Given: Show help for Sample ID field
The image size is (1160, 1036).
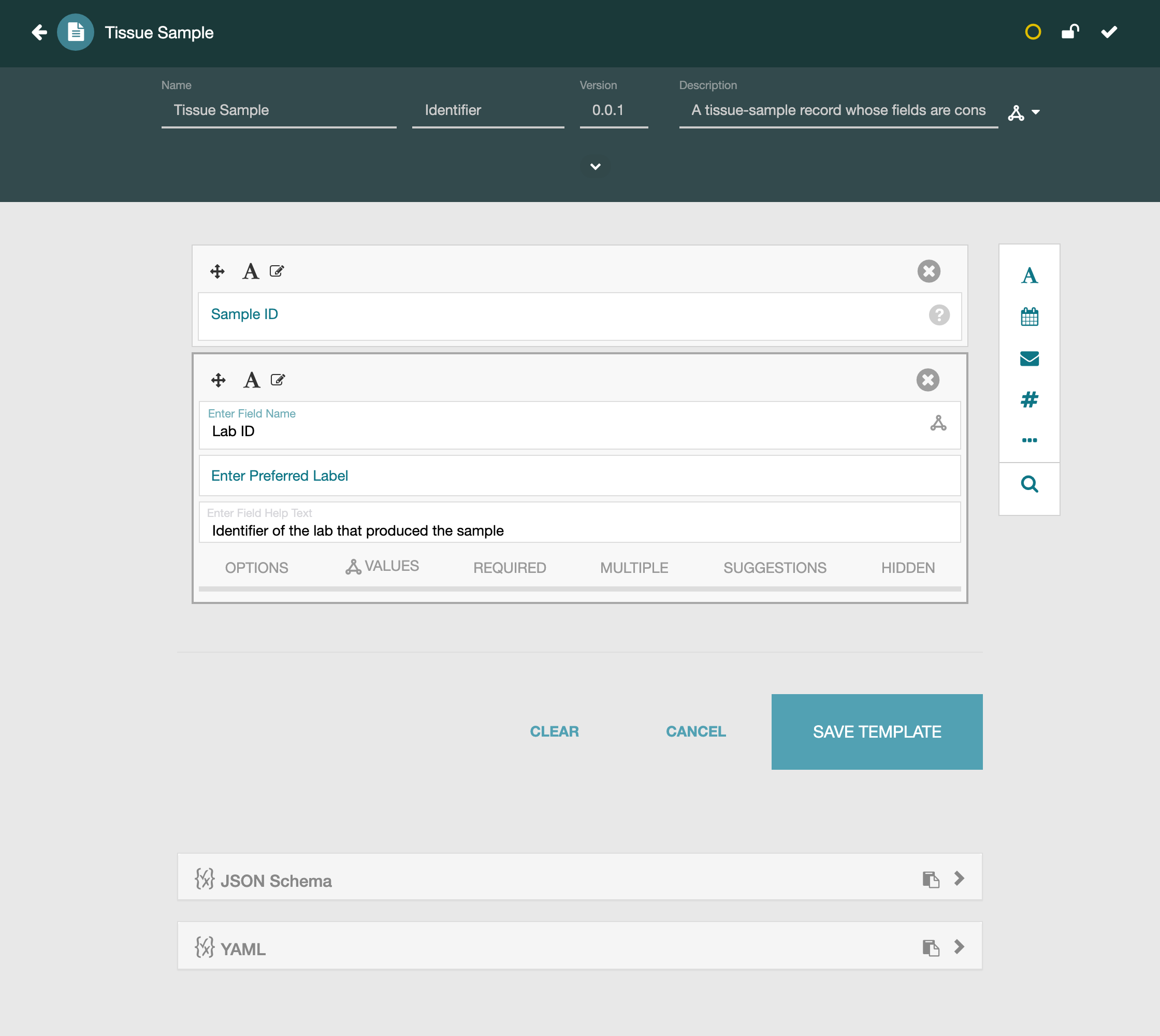Looking at the screenshot, I should pyautogui.click(x=939, y=315).
